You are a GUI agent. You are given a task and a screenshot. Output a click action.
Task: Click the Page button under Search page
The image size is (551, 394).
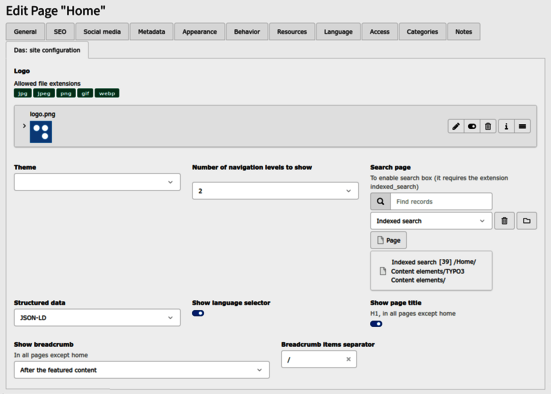388,240
